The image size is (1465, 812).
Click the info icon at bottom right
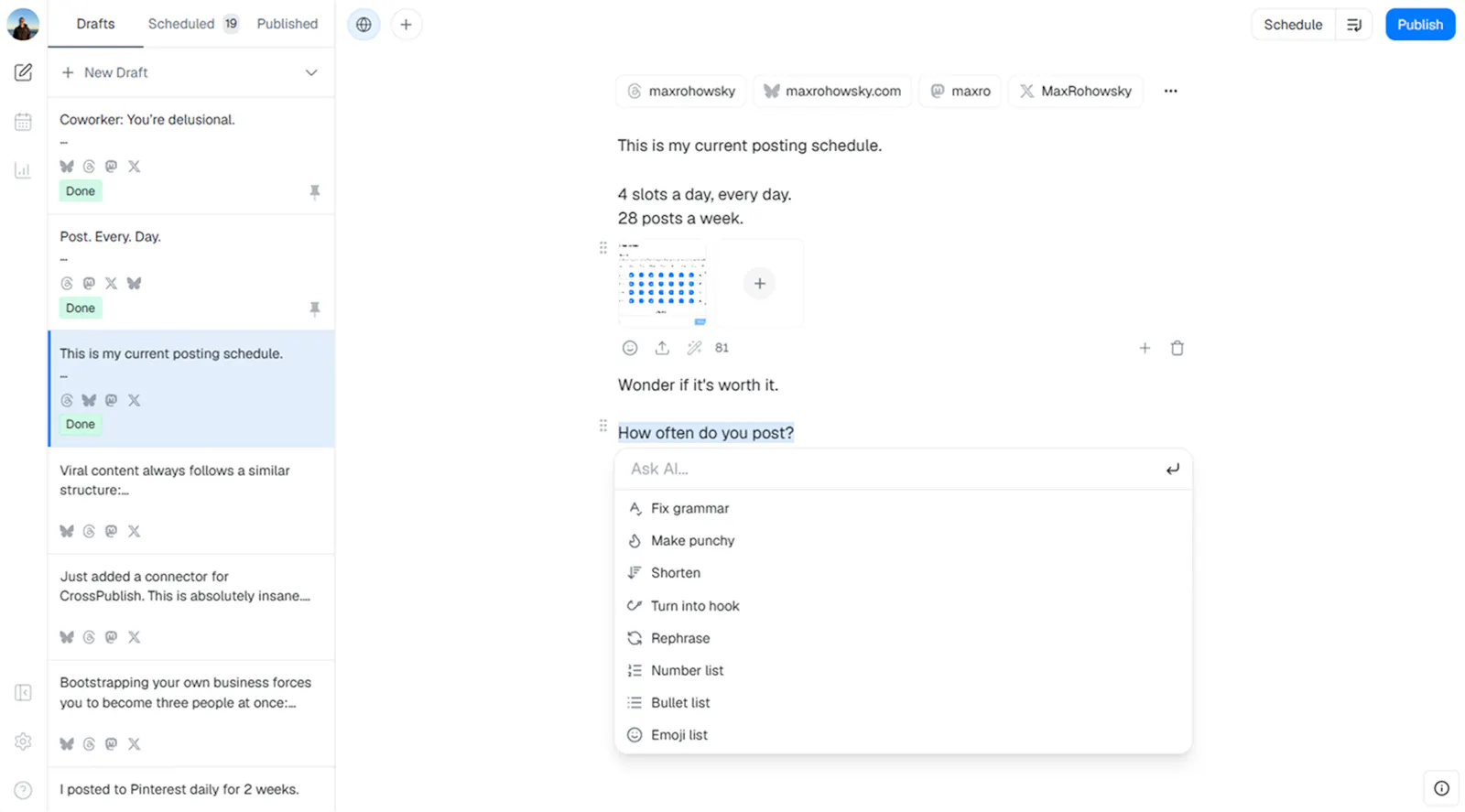pyautogui.click(x=1441, y=788)
